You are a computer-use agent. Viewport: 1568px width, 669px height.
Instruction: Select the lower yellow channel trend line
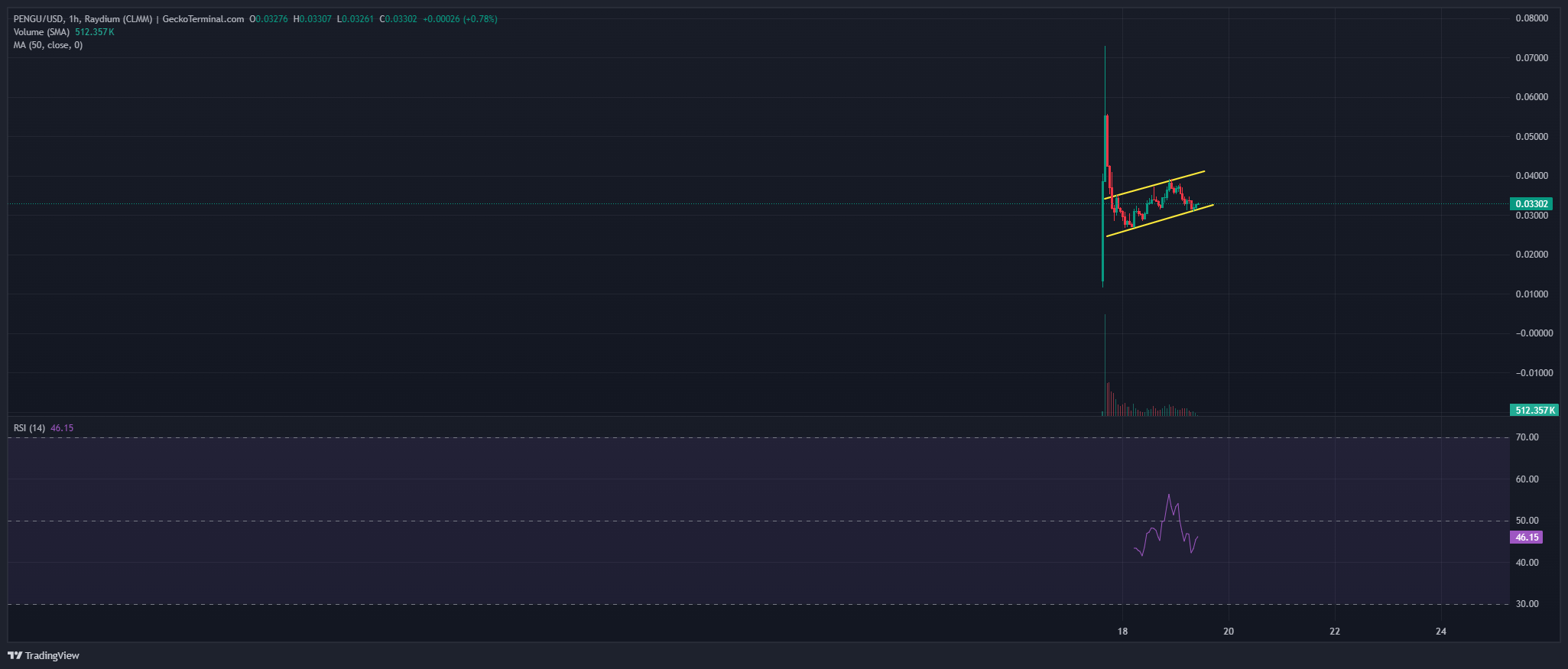coord(1160,220)
